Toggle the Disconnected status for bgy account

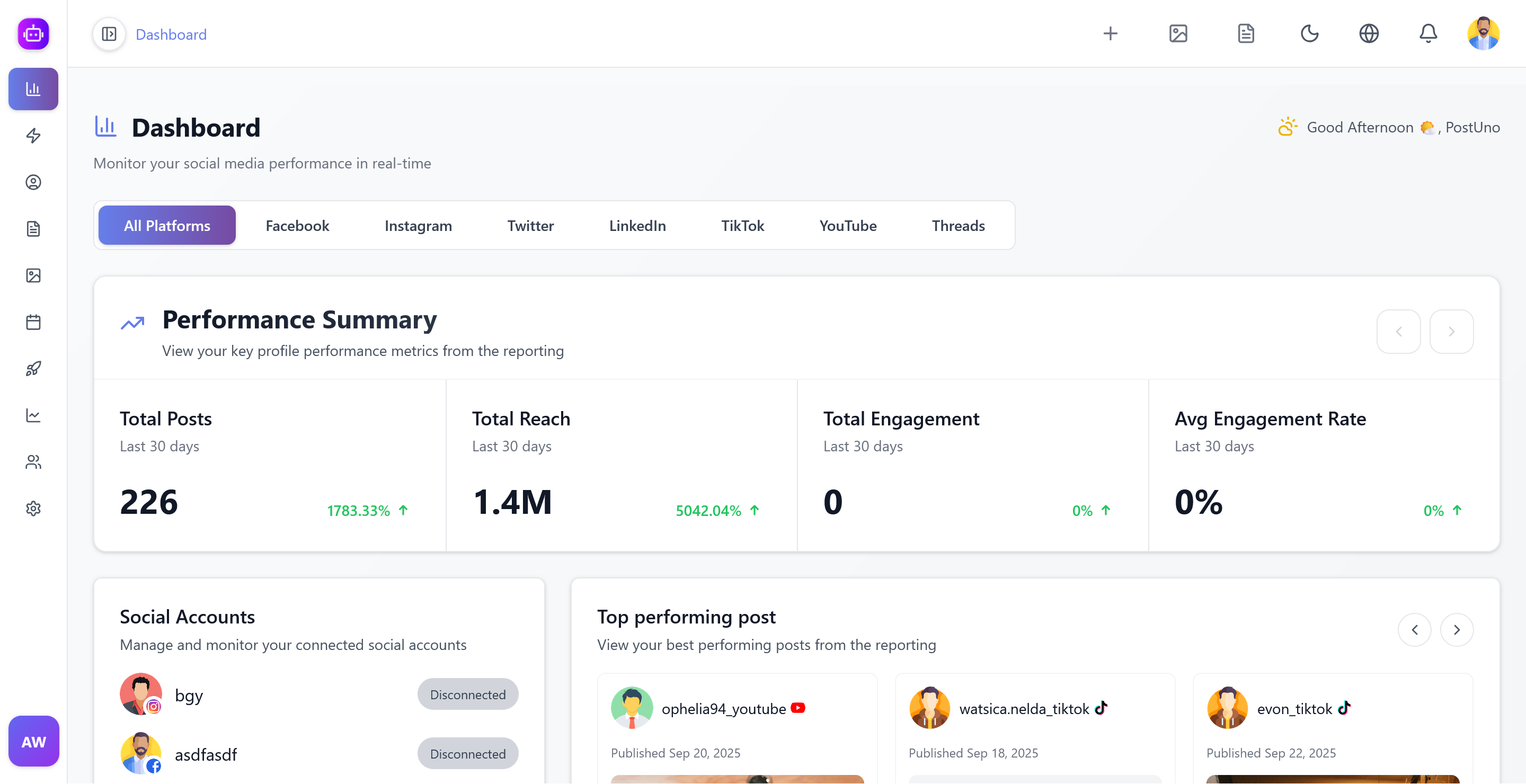pos(467,694)
